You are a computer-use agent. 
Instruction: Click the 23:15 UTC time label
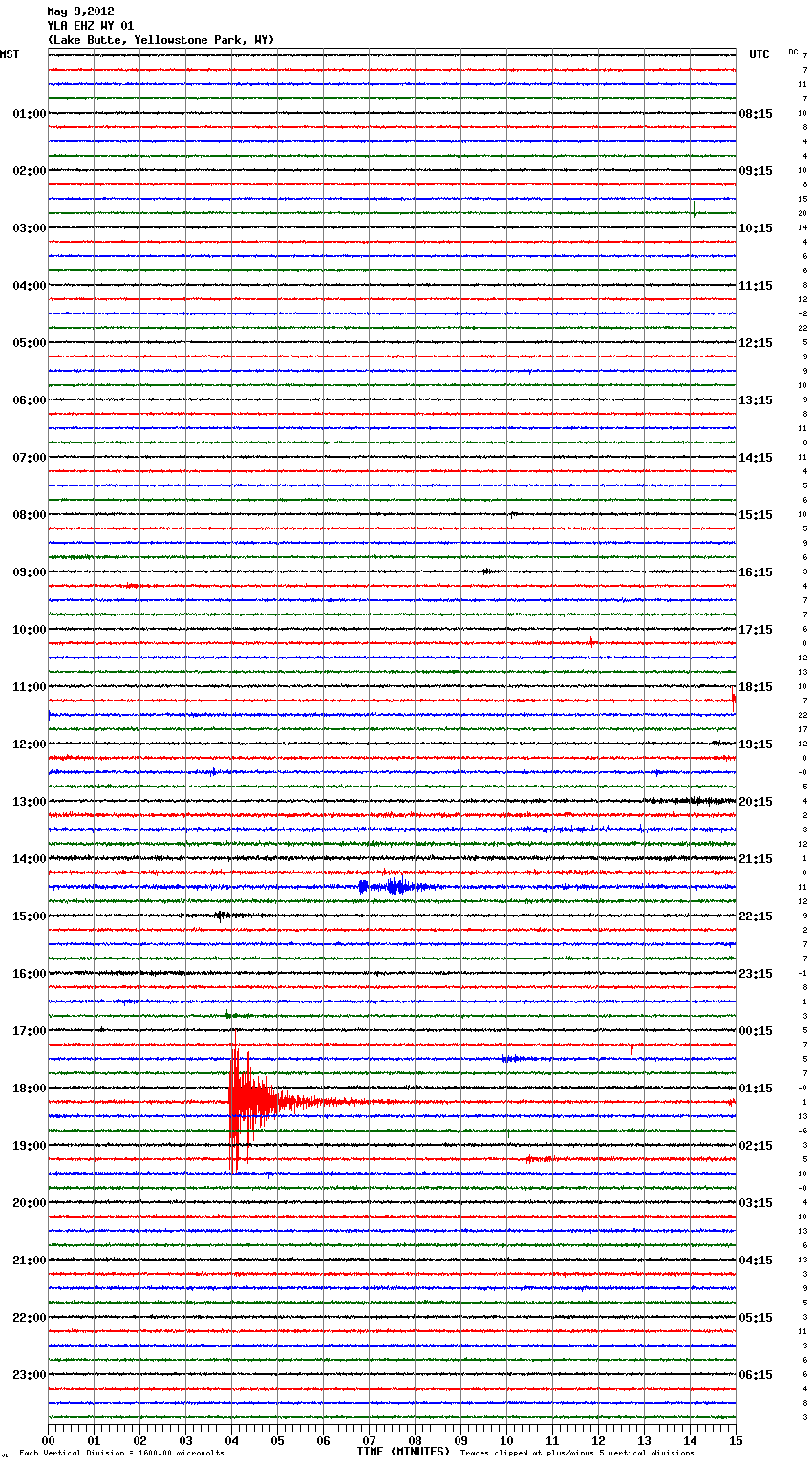[756, 974]
